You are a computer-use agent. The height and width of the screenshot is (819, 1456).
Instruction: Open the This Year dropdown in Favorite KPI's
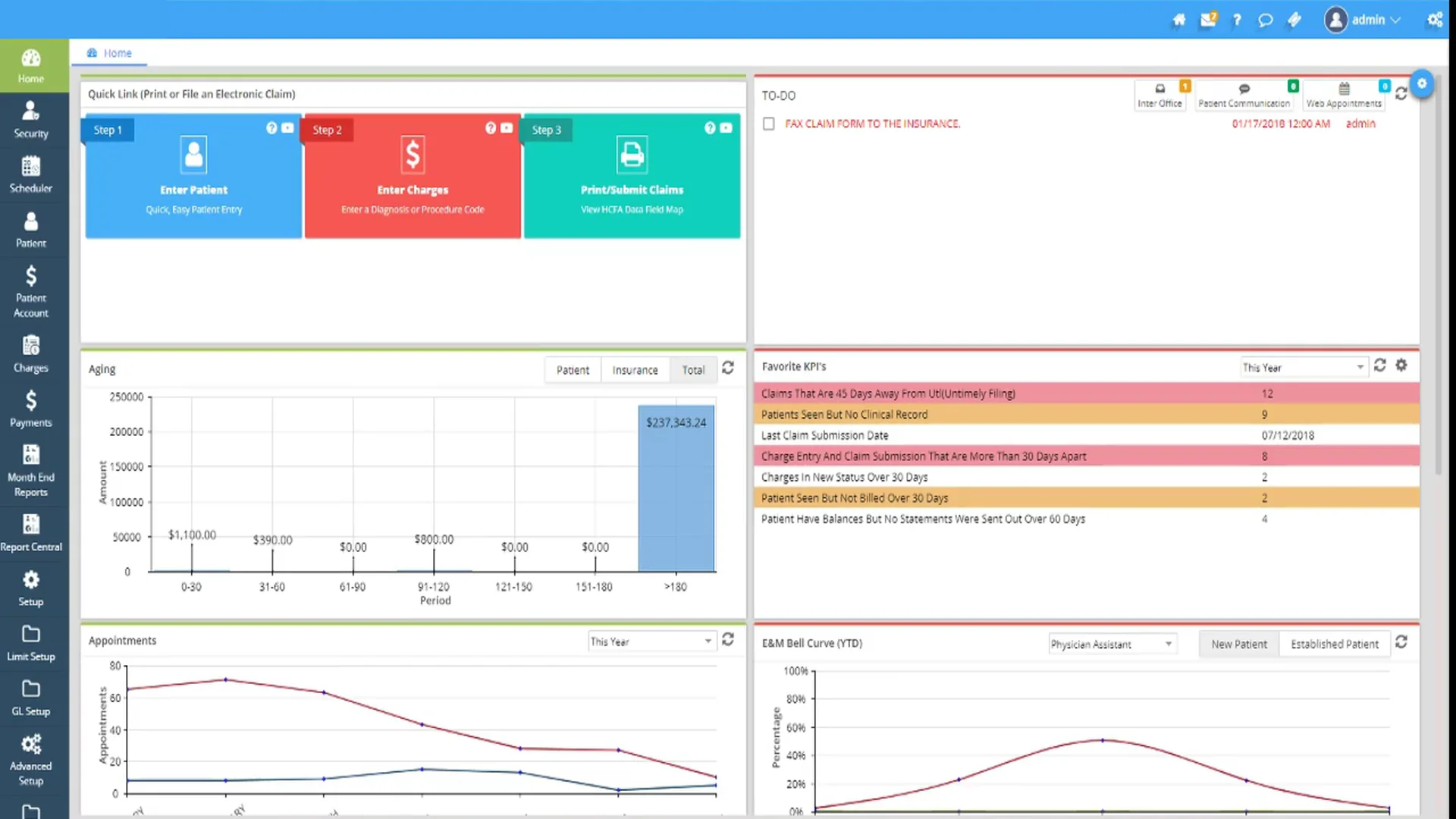click(x=1303, y=367)
